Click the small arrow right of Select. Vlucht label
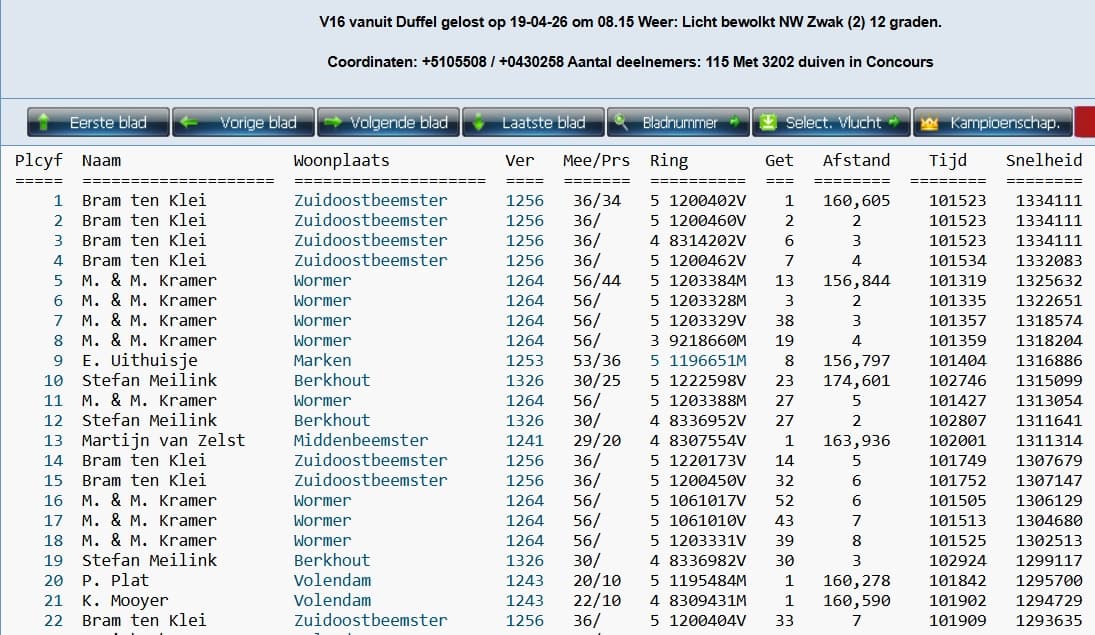Viewport: 1095px width, 635px height. tap(896, 123)
